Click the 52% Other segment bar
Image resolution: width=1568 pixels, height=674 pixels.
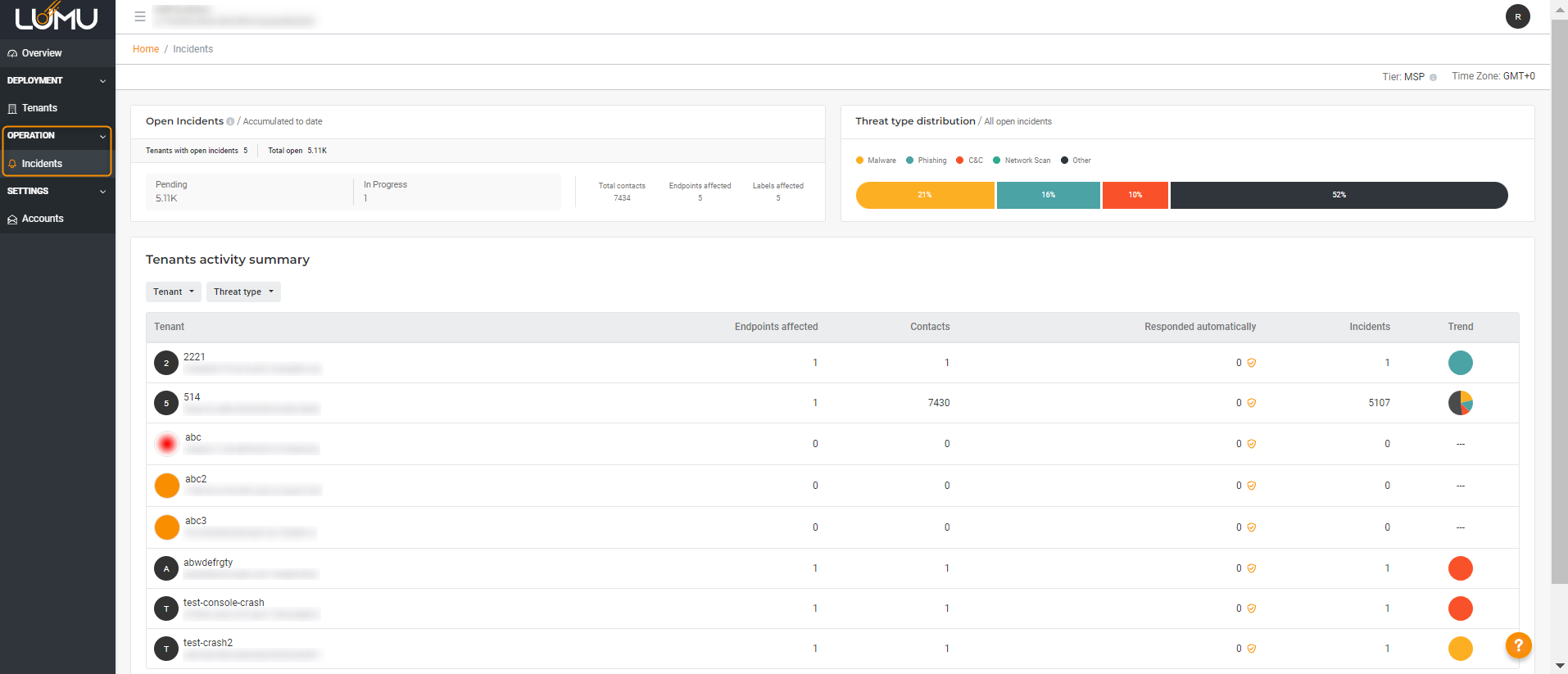click(x=1339, y=195)
